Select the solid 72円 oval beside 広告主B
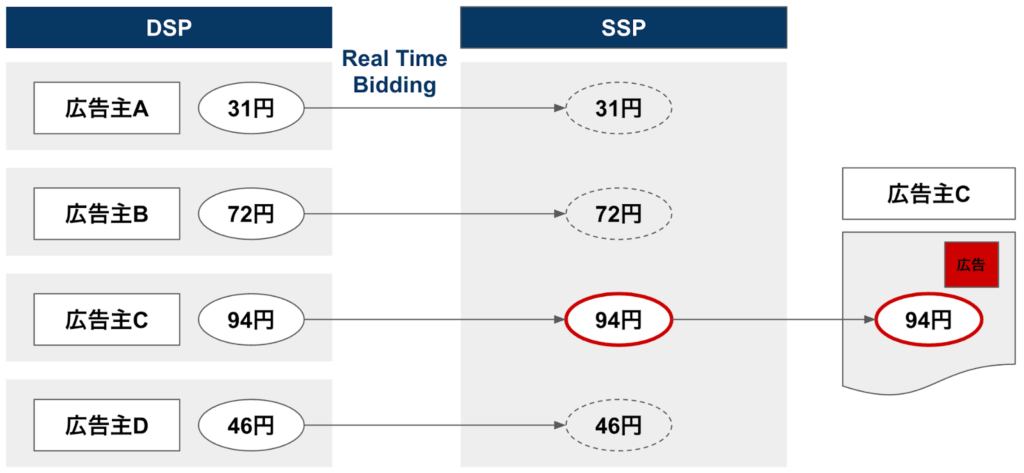Image resolution: width=1024 pixels, height=473 pixels. coord(250,213)
